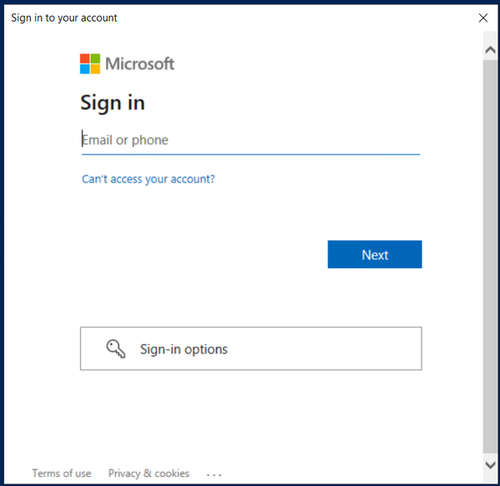Click the scrollbar up arrow

coord(490,50)
